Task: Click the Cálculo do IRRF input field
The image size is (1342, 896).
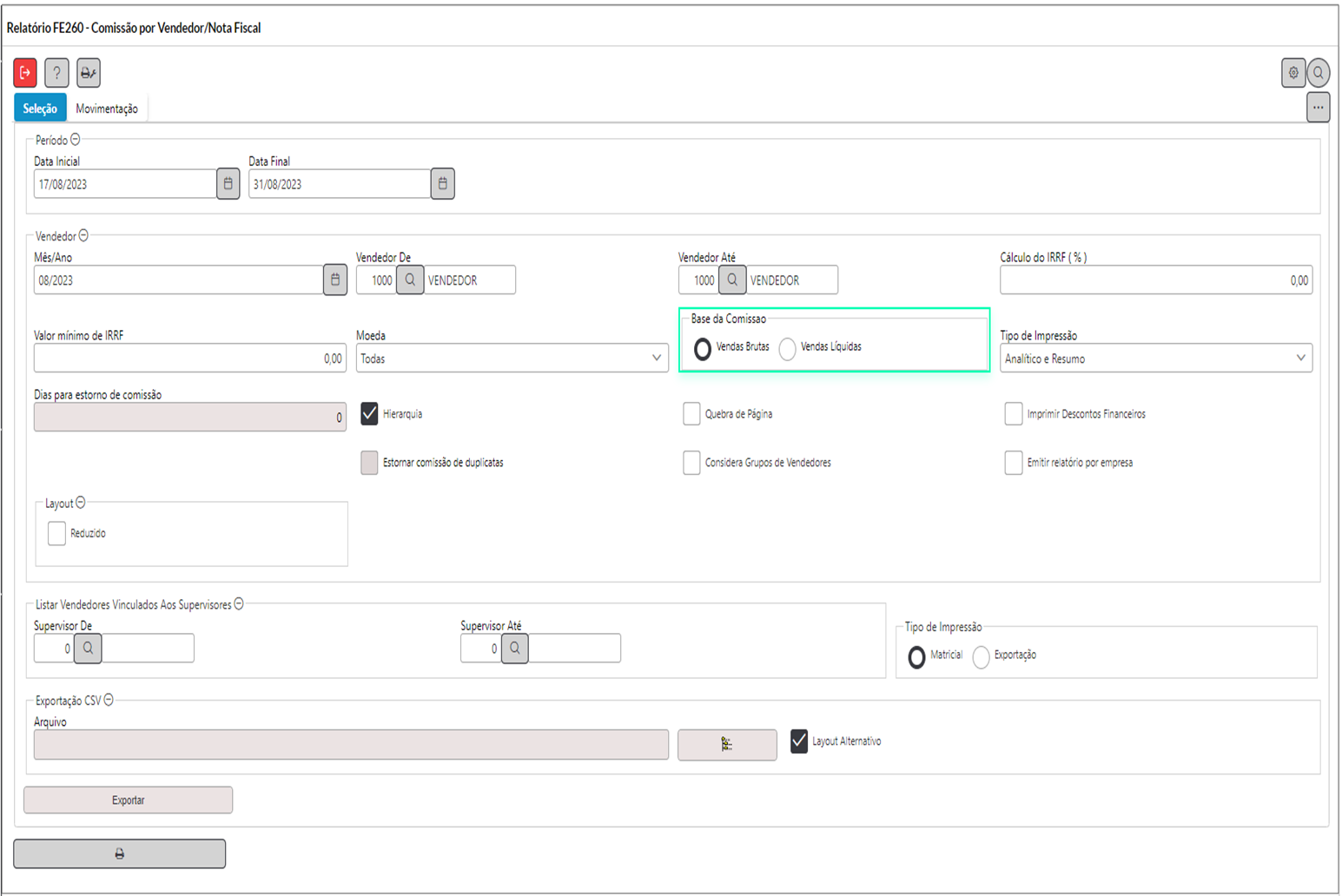Action: (1155, 280)
